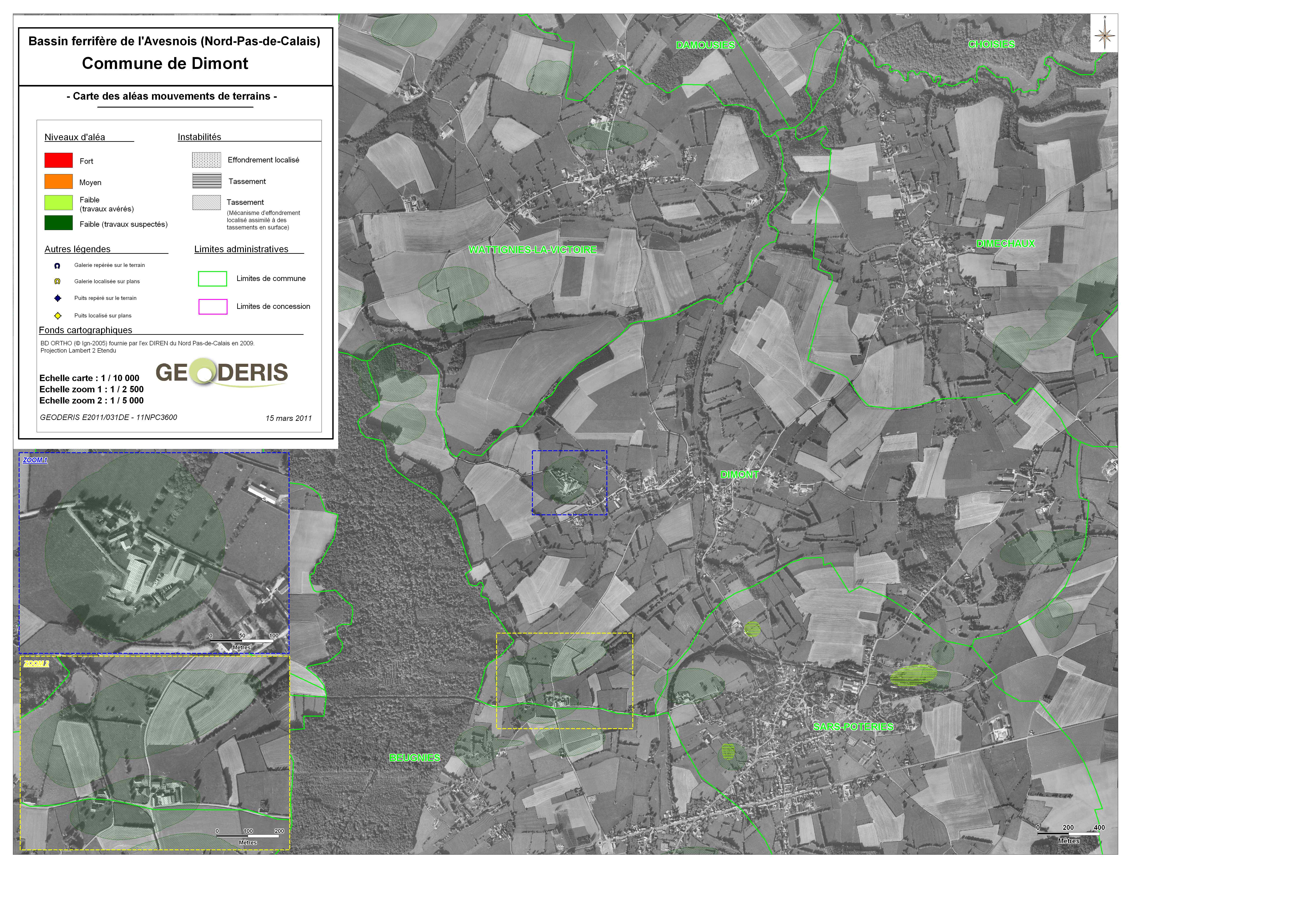This screenshot has width=1309, height=924.
Task: Click the BEUGNIES commune label
Action: coord(414,758)
